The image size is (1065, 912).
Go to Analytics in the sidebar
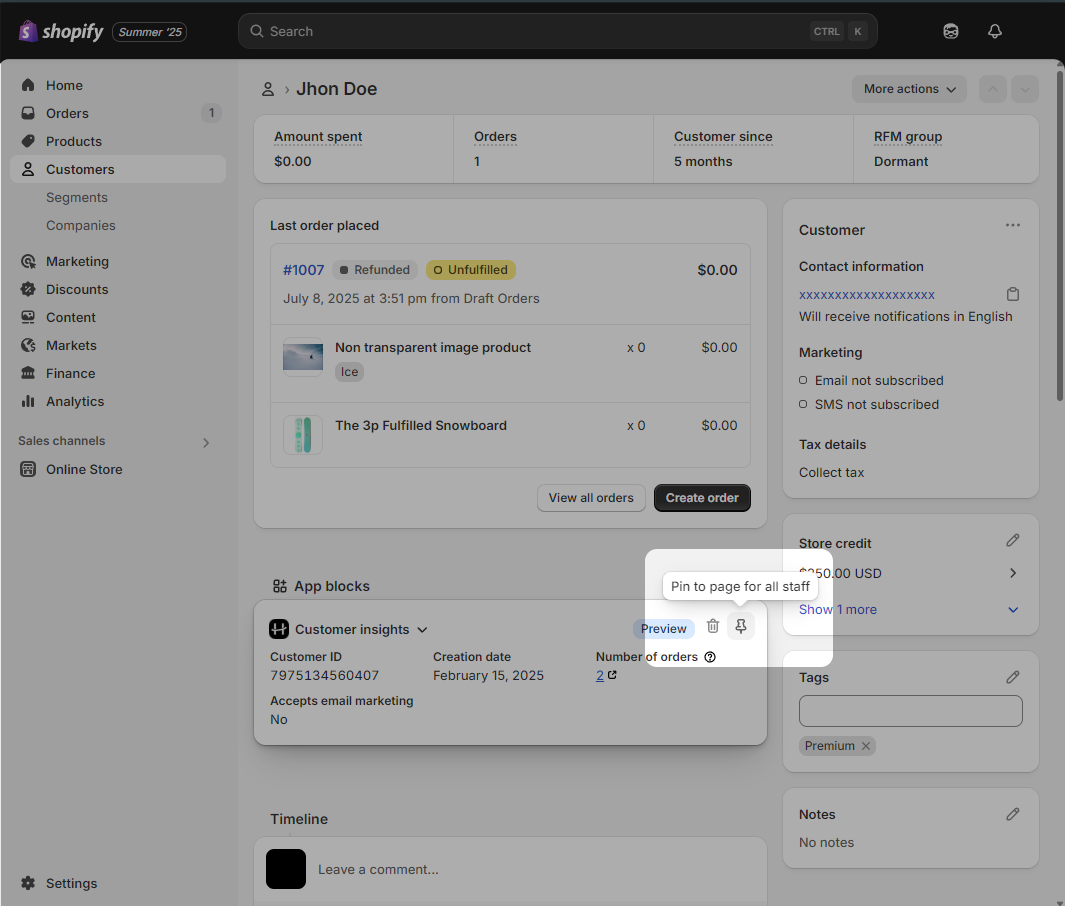pos(75,401)
